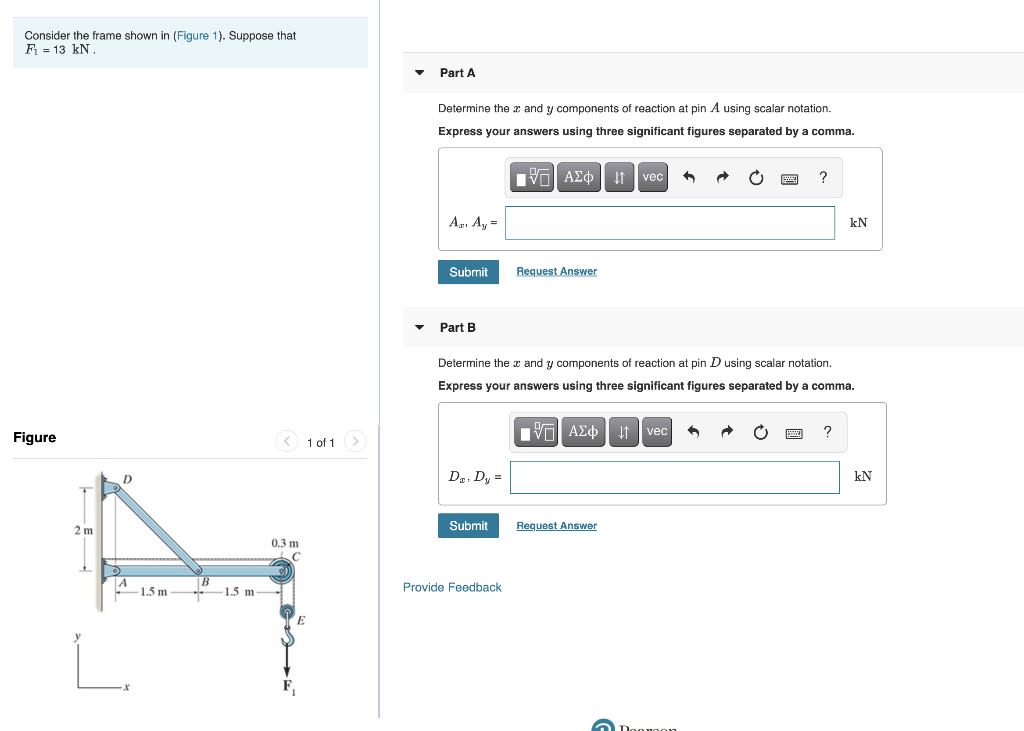Click the keyboard shortcuts icon in Part A toolbar
1024x731 pixels.
tap(789, 177)
